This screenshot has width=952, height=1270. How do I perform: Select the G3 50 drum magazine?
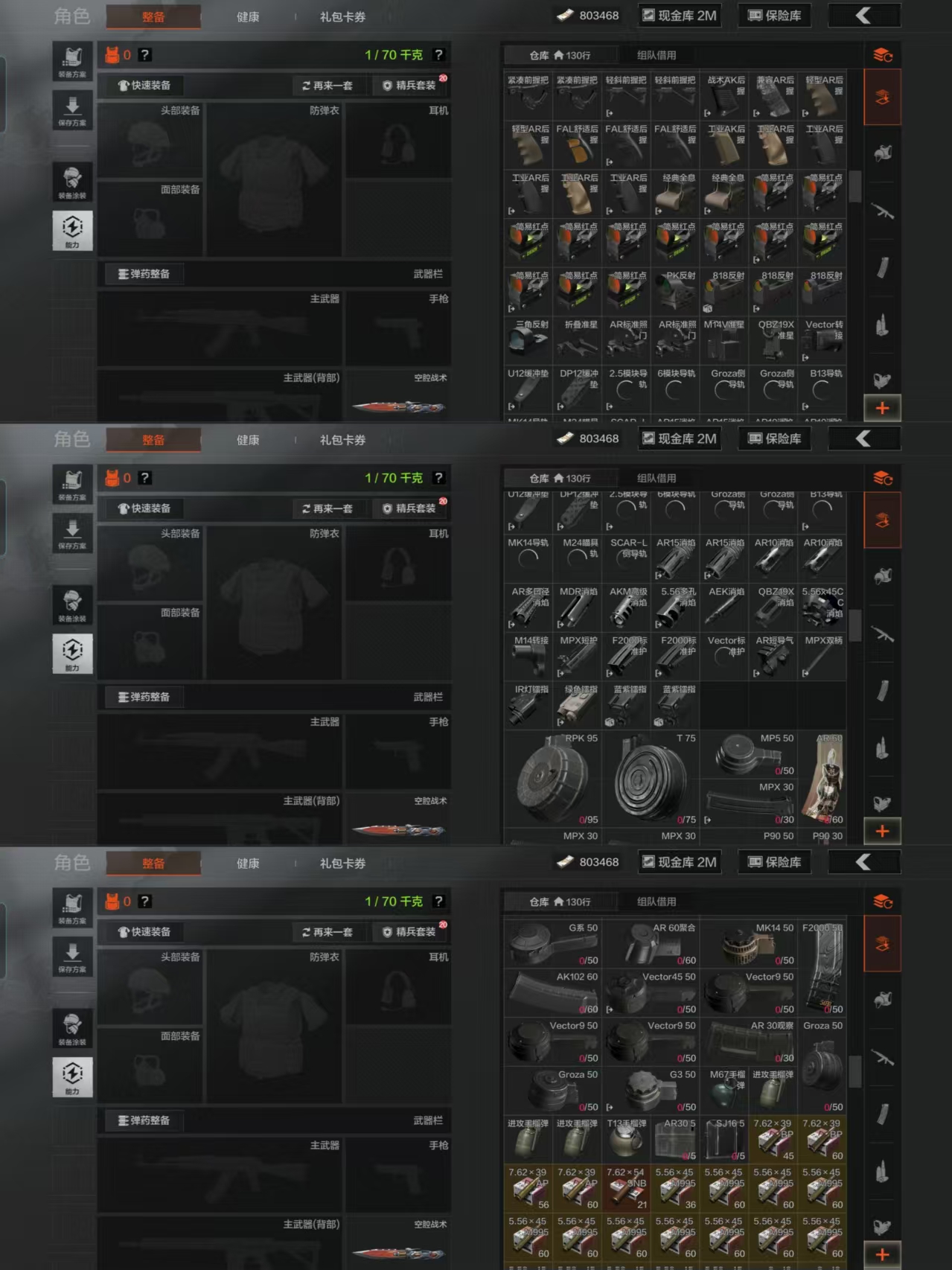pos(651,1090)
